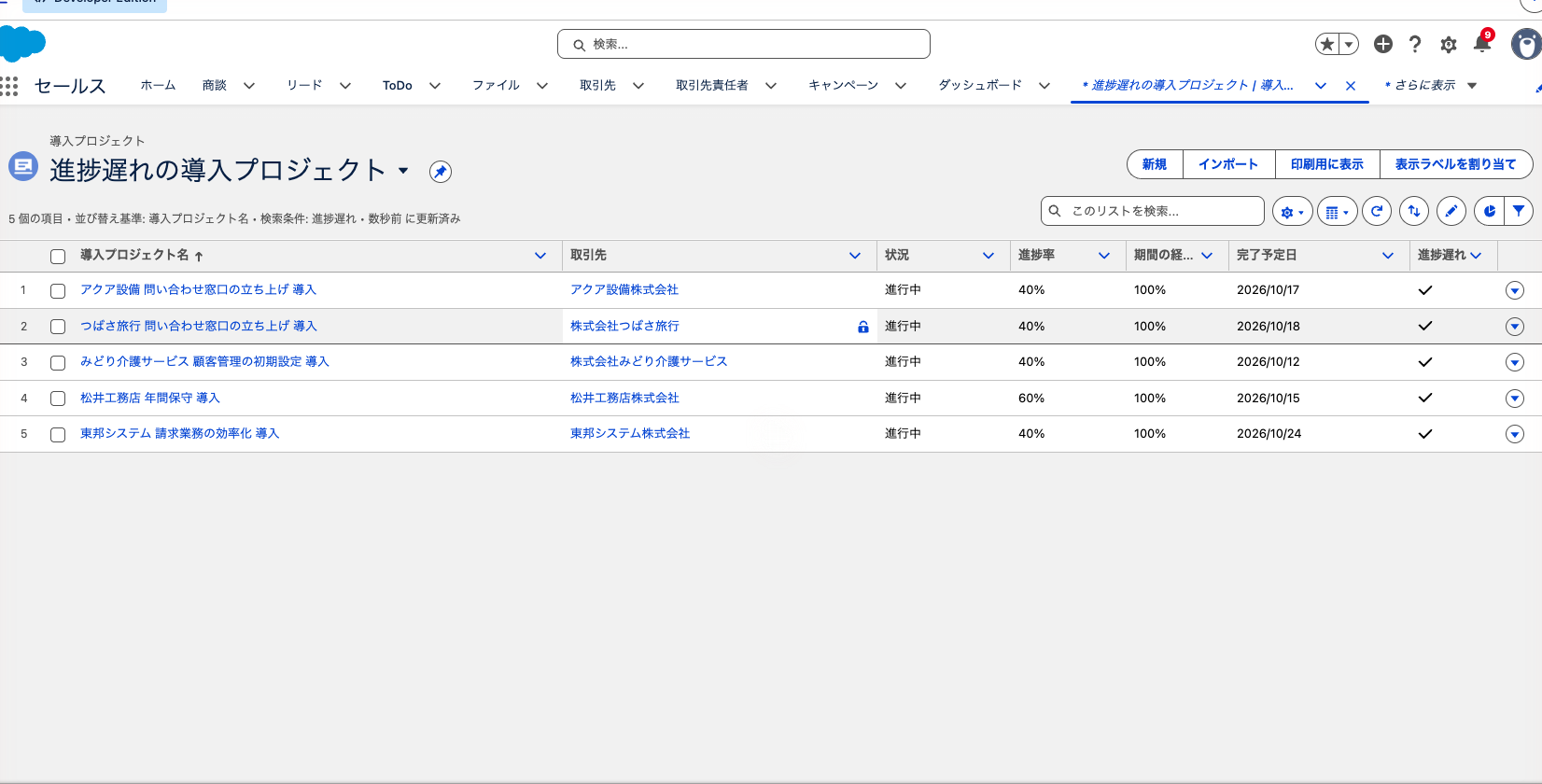Go to the ホーム tab
This screenshot has height=784, width=1542.
(x=158, y=85)
